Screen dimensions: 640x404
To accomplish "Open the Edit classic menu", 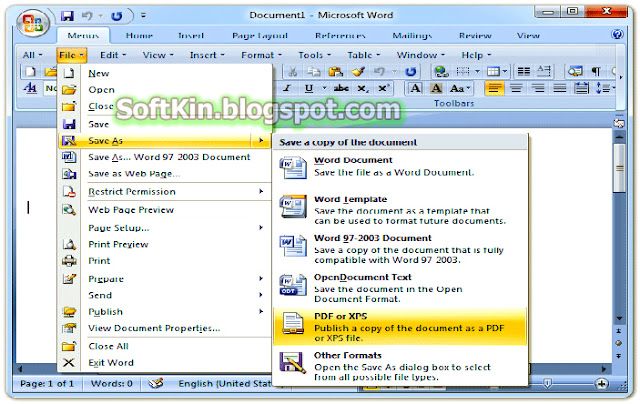I will point(113,55).
